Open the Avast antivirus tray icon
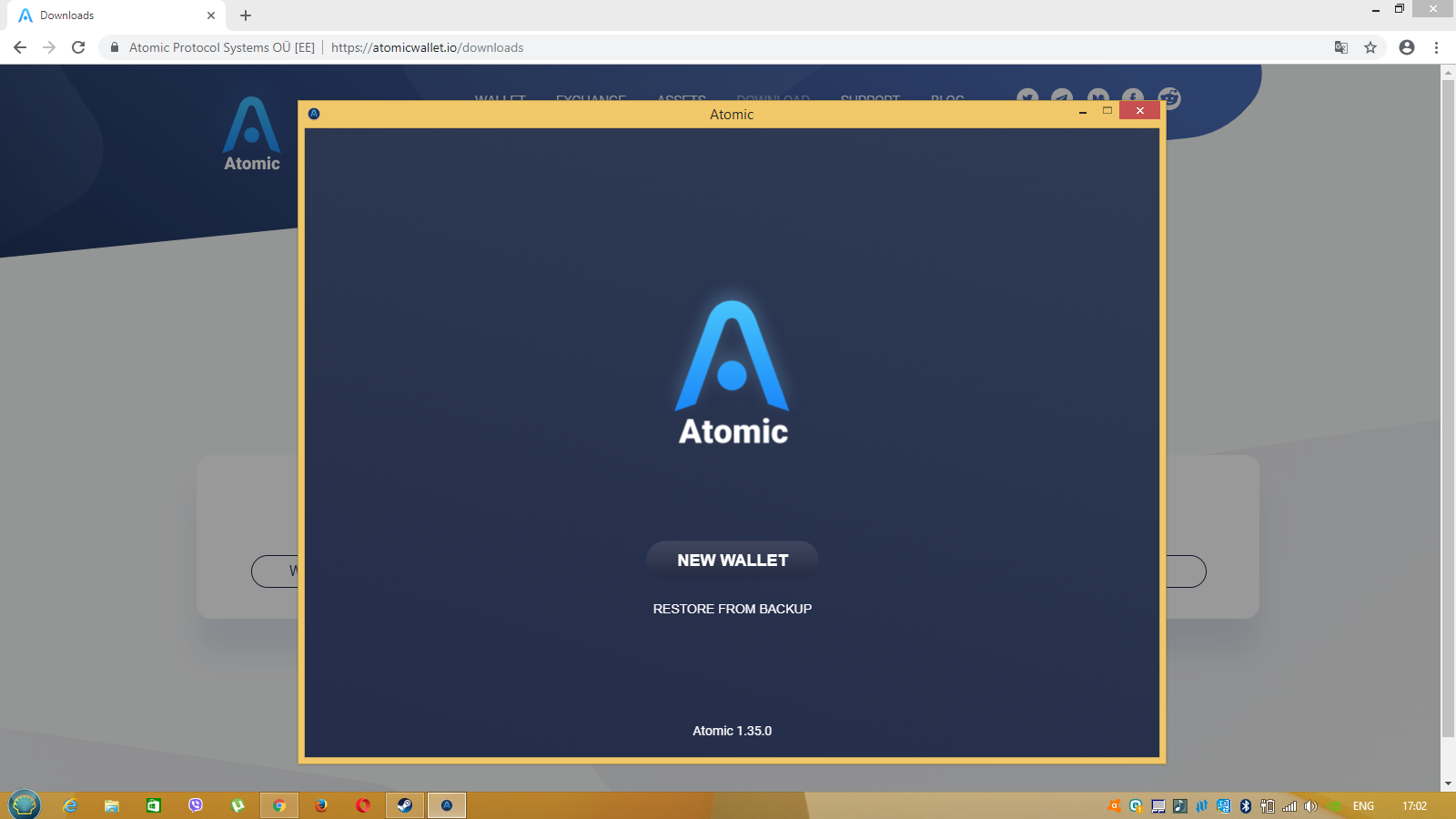 pyautogui.click(x=1114, y=805)
